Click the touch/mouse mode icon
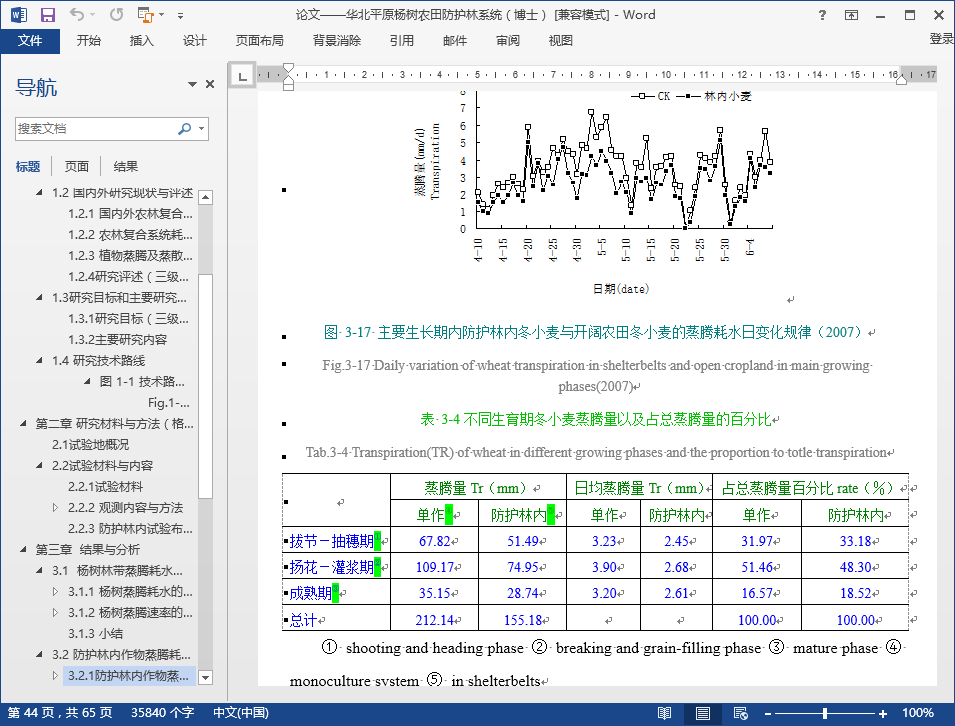Image resolution: width=955 pixels, height=726 pixels. click(145, 15)
